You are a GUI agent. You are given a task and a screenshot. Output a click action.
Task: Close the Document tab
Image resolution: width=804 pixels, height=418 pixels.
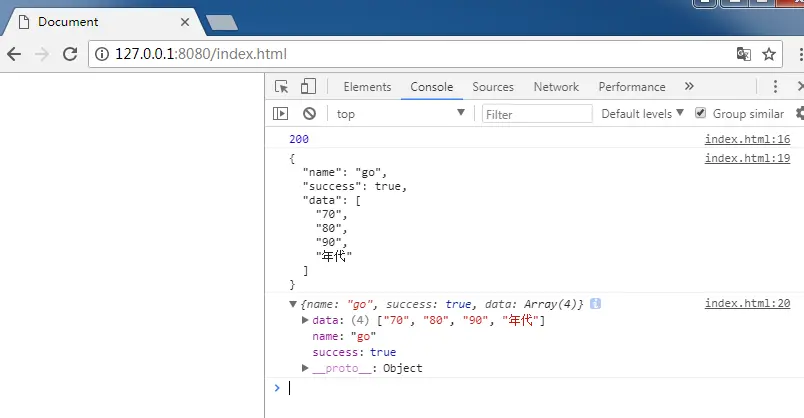(x=185, y=22)
